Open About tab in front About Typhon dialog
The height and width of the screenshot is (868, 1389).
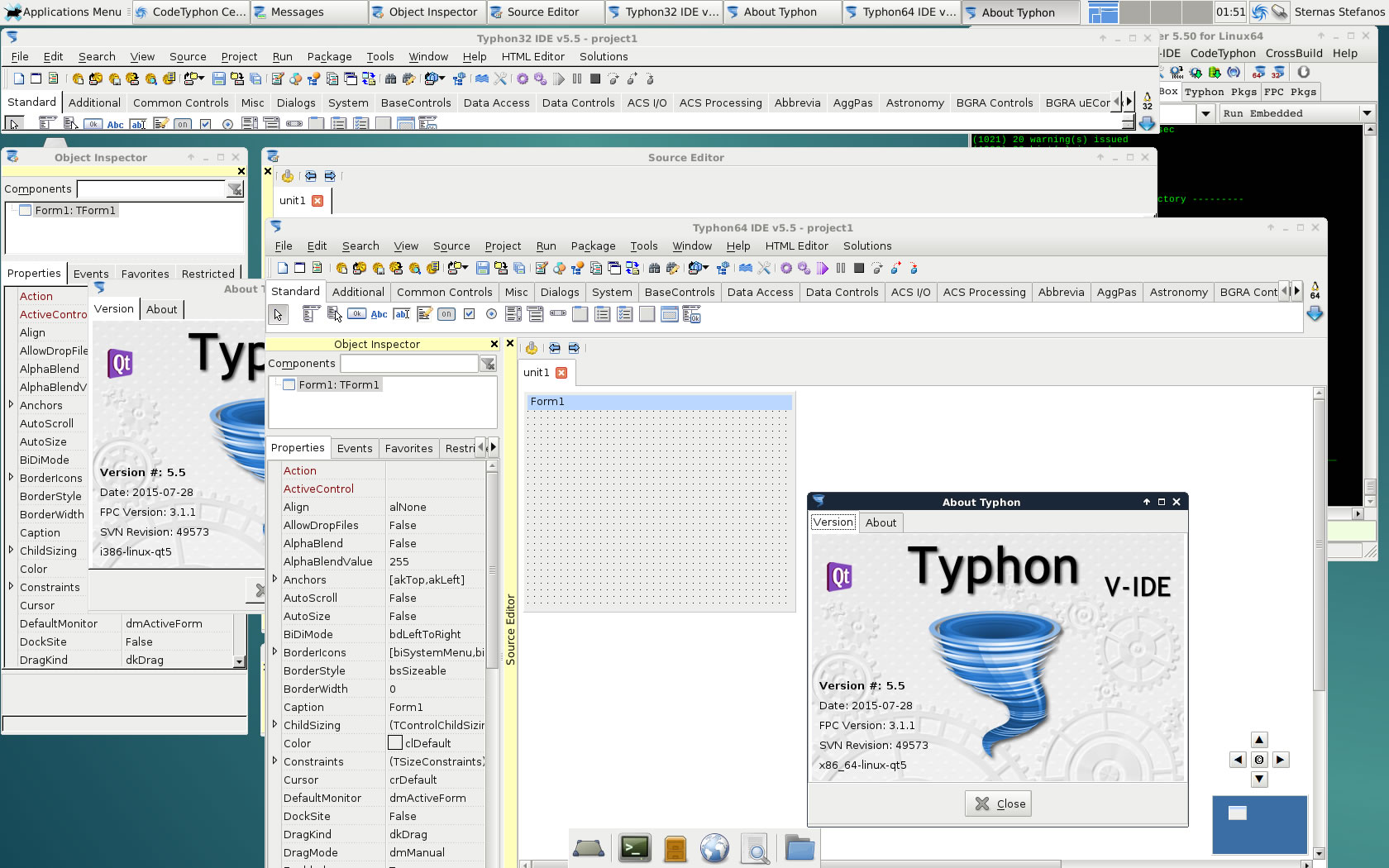881,522
